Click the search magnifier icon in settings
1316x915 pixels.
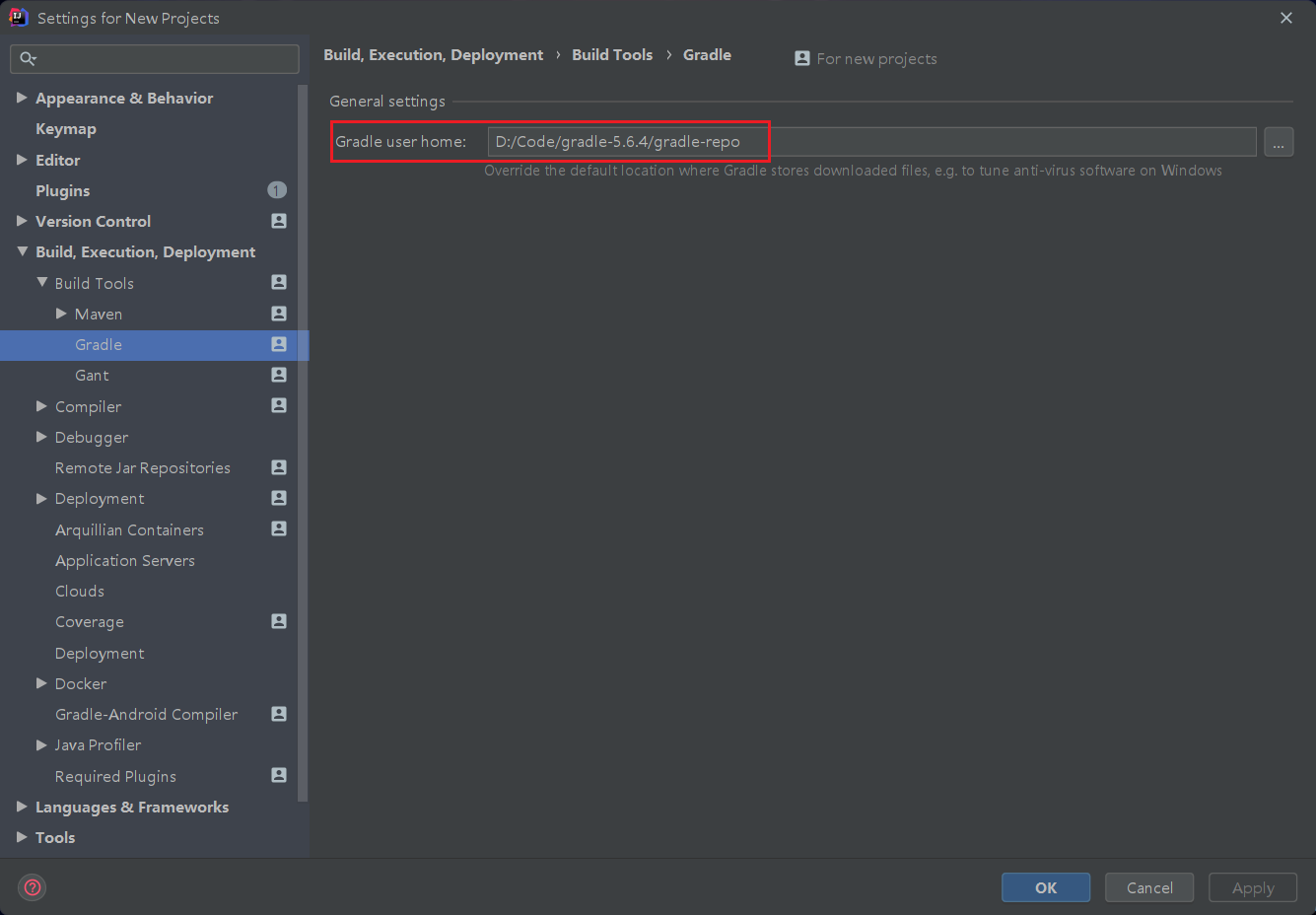point(28,59)
